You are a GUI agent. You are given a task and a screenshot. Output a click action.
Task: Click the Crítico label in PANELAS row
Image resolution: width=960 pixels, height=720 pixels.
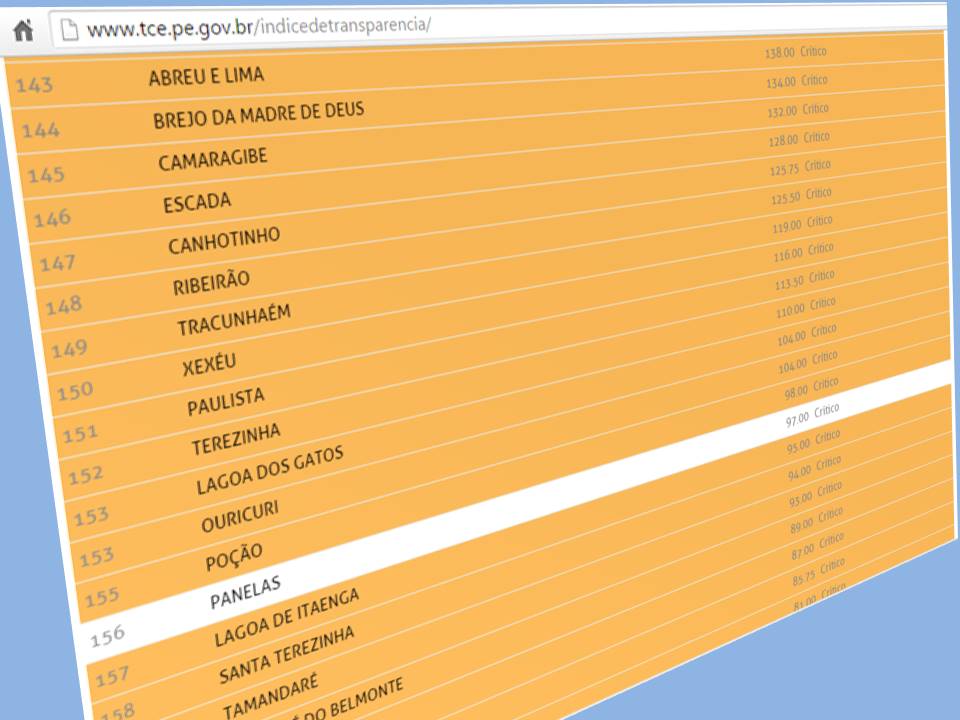coord(827,410)
